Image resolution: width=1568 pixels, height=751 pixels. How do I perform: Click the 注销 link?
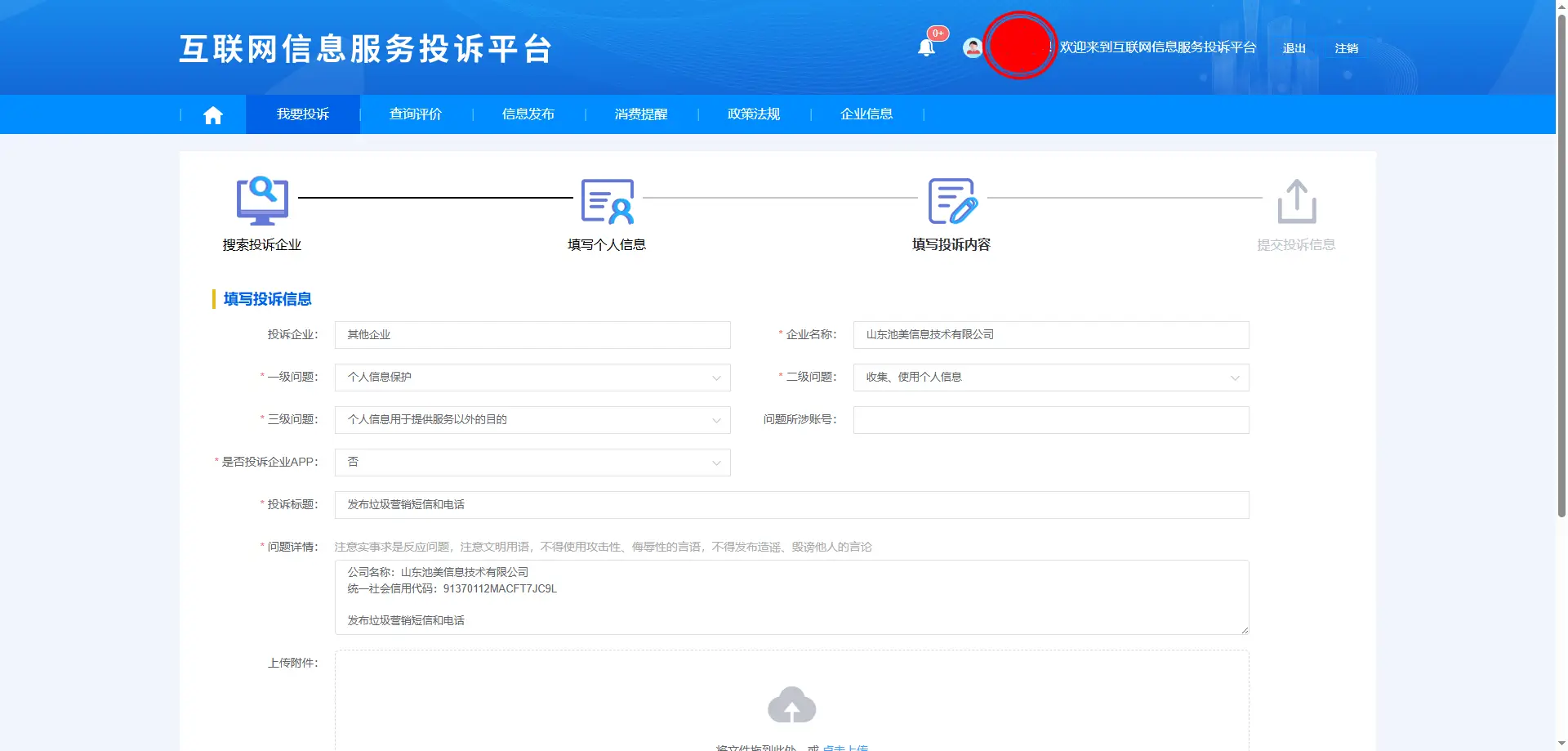pyautogui.click(x=1346, y=49)
